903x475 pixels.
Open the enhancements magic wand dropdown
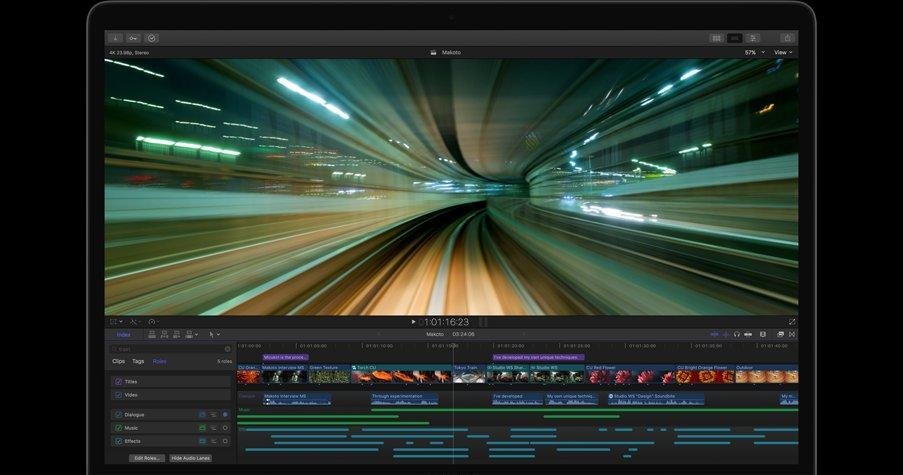tap(135, 322)
